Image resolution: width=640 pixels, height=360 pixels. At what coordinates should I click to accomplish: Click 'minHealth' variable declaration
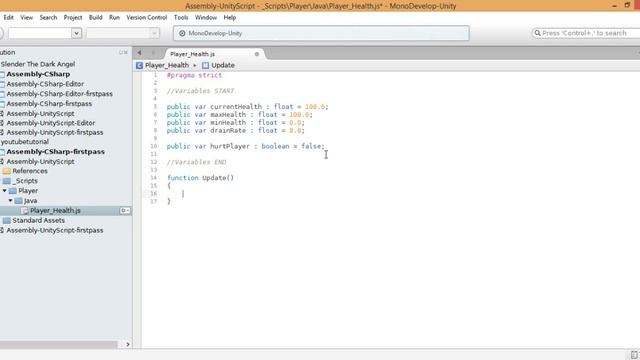[236, 122]
